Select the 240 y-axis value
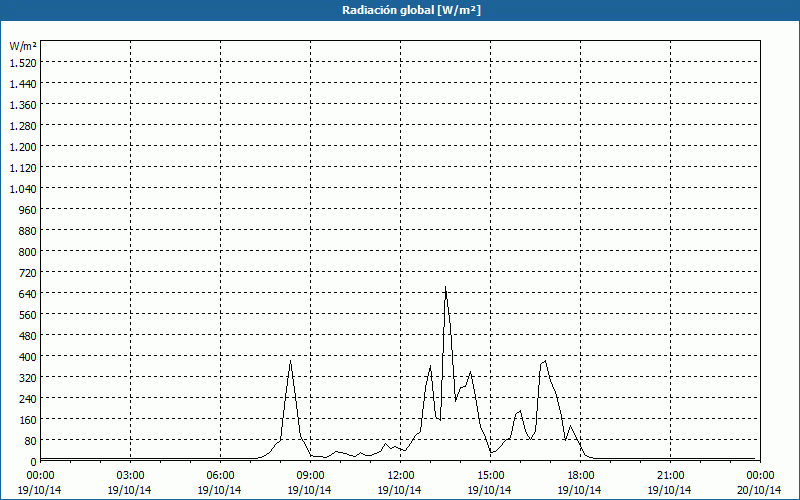 pos(28,399)
